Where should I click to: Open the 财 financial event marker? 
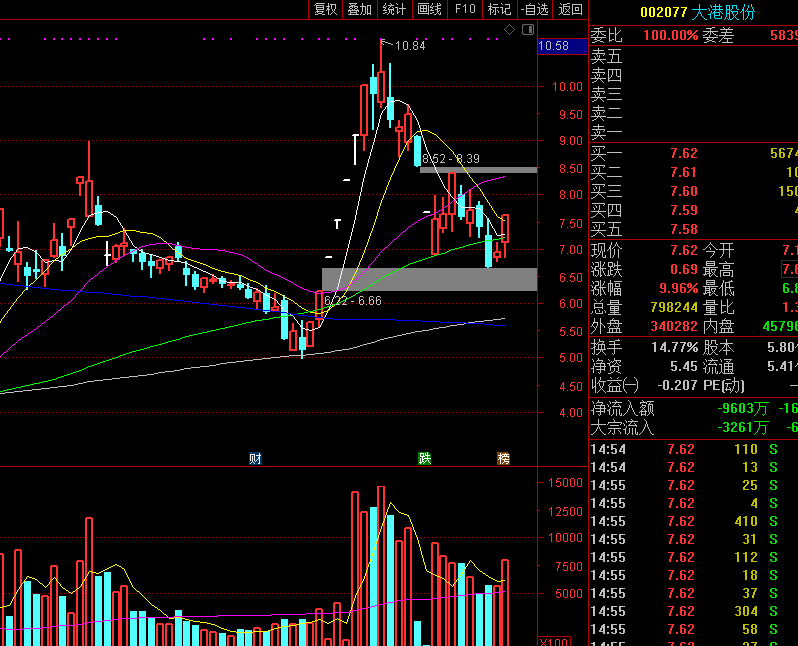coord(255,459)
